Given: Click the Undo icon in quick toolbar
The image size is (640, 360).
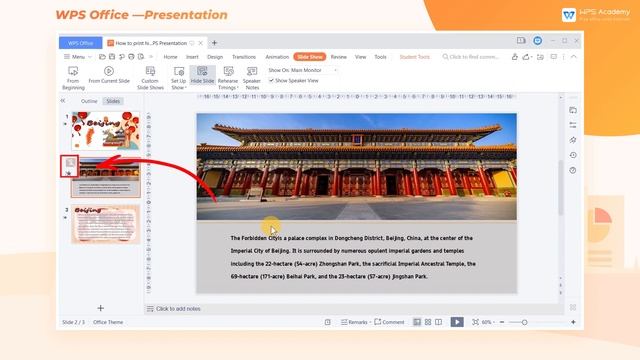Looking at the screenshot, I should click(122, 57).
